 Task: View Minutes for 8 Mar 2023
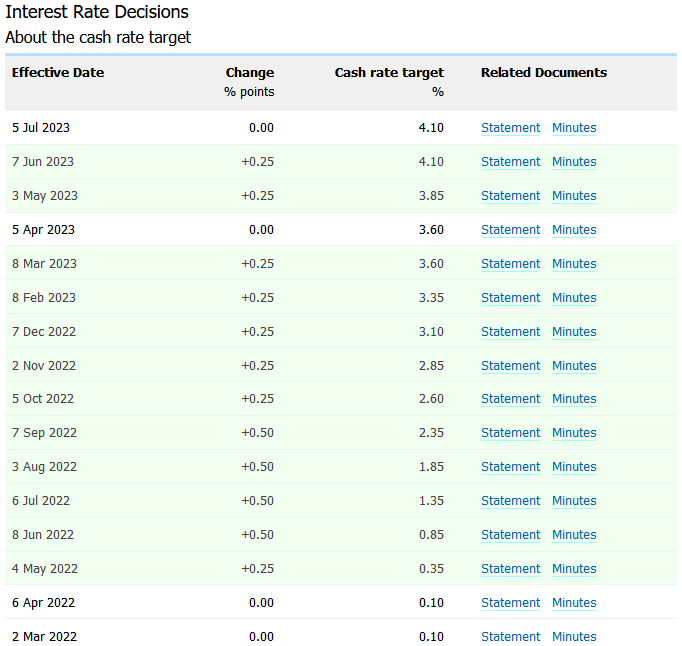click(574, 264)
